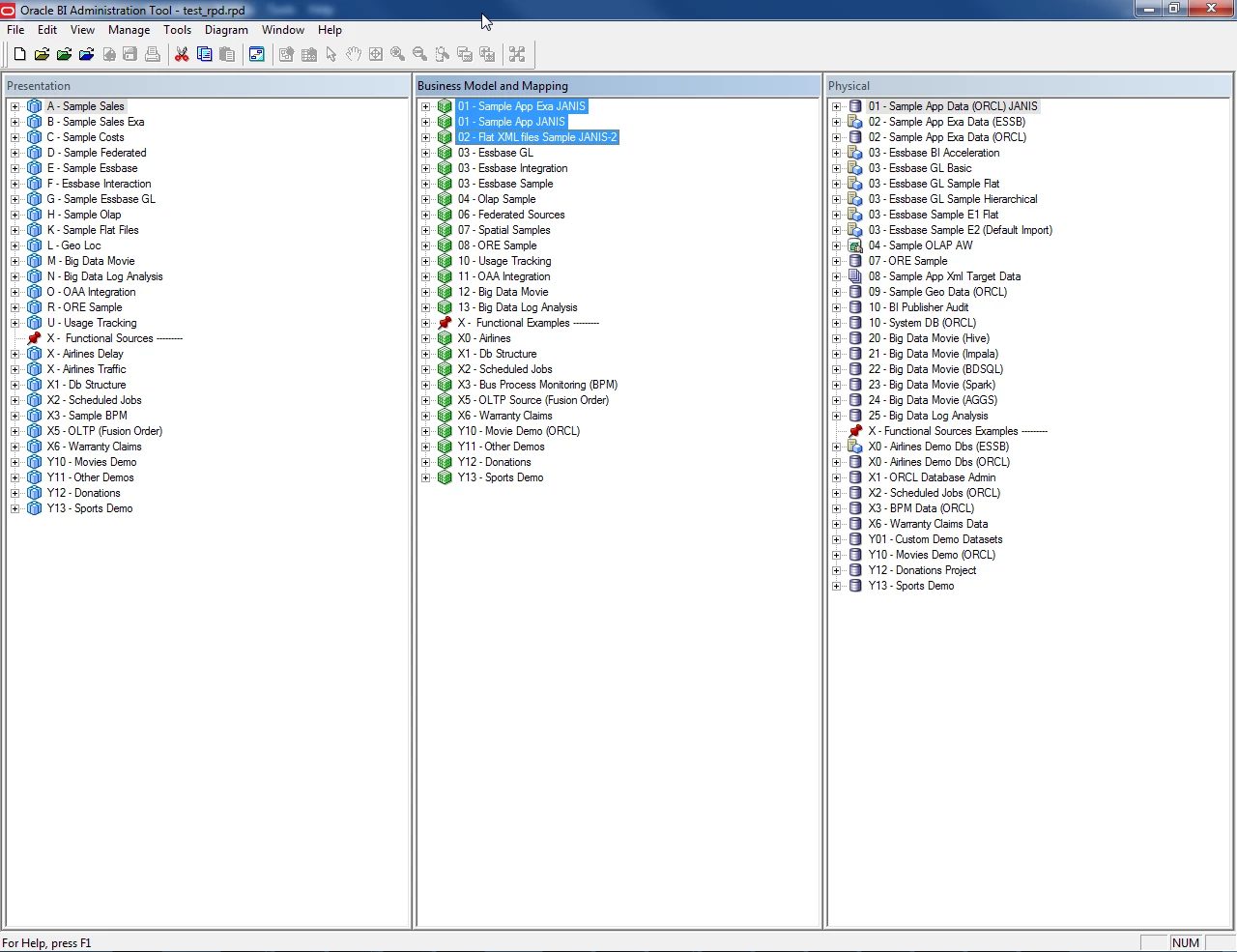Click the hand pan tool icon
This screenshot has width=1237, height=952.
point(354,54)
